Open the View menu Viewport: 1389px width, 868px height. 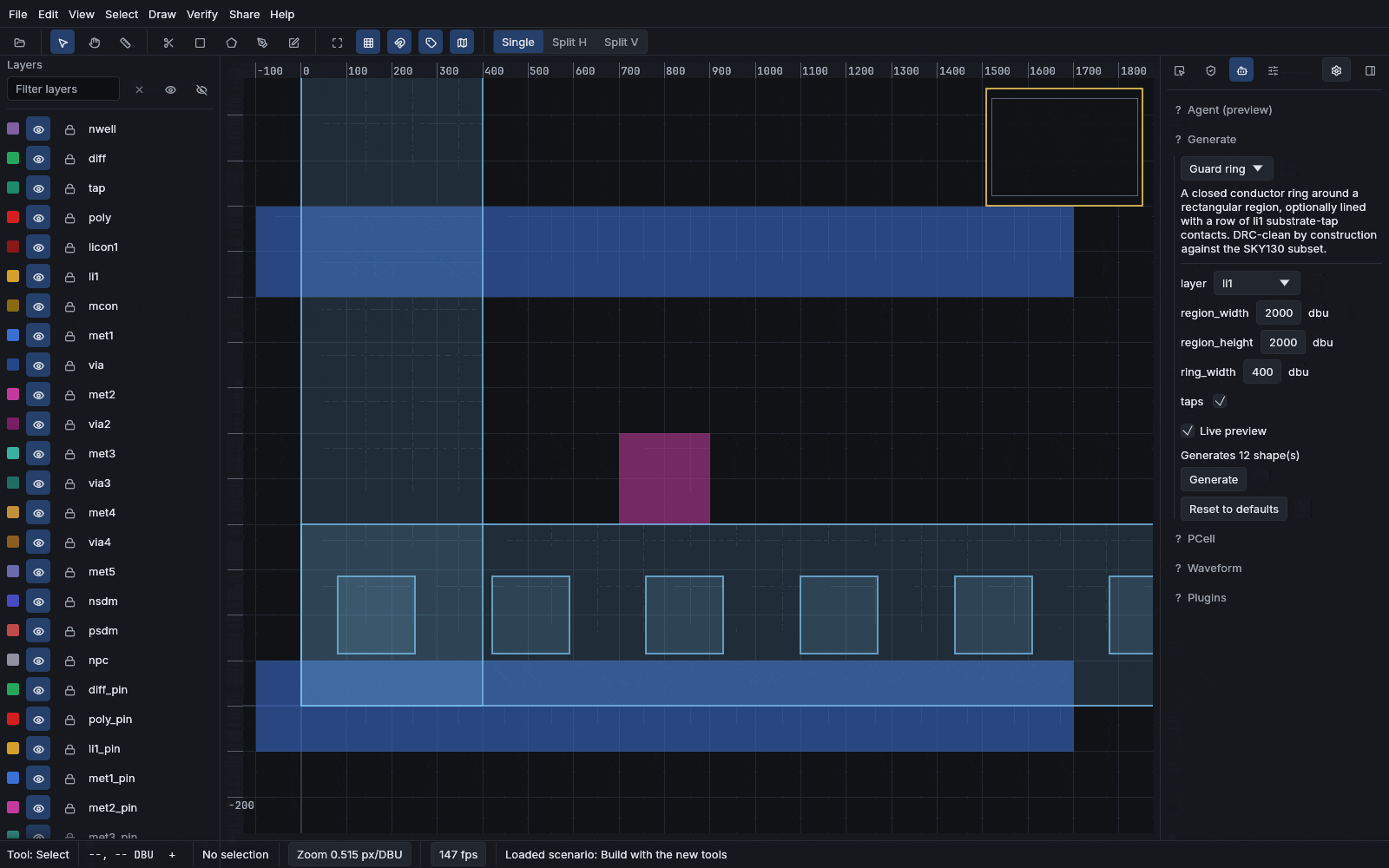pos(82,15)
